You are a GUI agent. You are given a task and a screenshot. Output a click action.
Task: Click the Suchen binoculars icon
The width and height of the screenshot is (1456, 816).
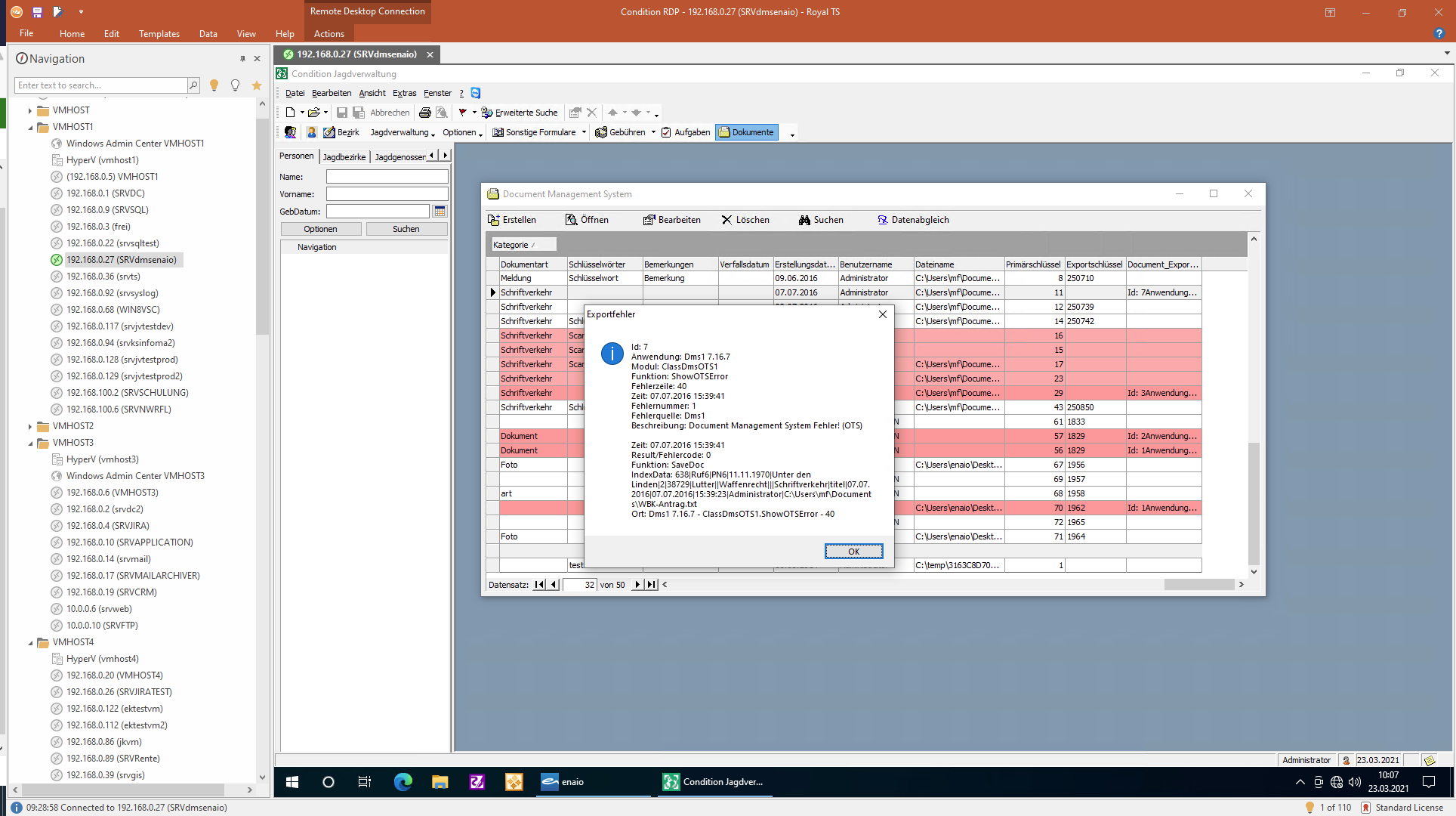coord(804,220)
